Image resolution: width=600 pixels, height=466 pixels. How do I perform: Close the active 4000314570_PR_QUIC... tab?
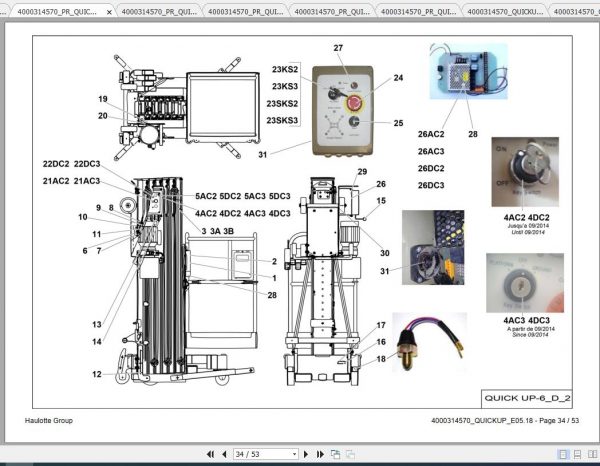pos(109,12)
